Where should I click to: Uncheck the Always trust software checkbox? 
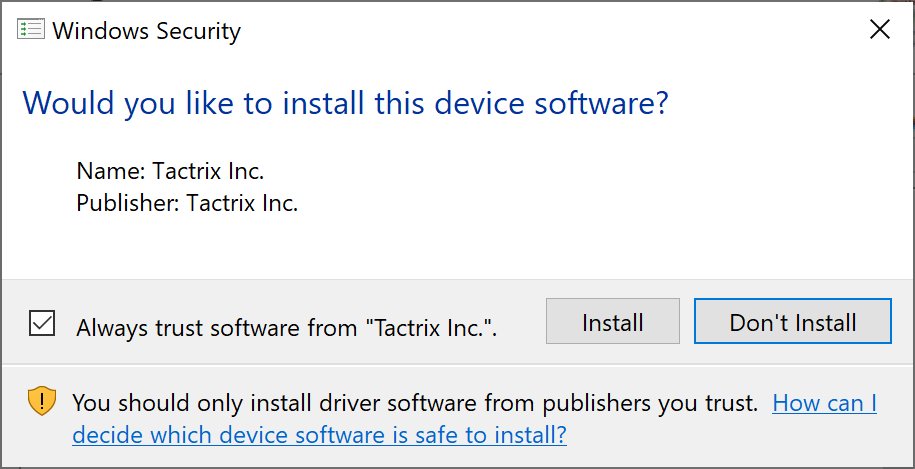(42, 323)
